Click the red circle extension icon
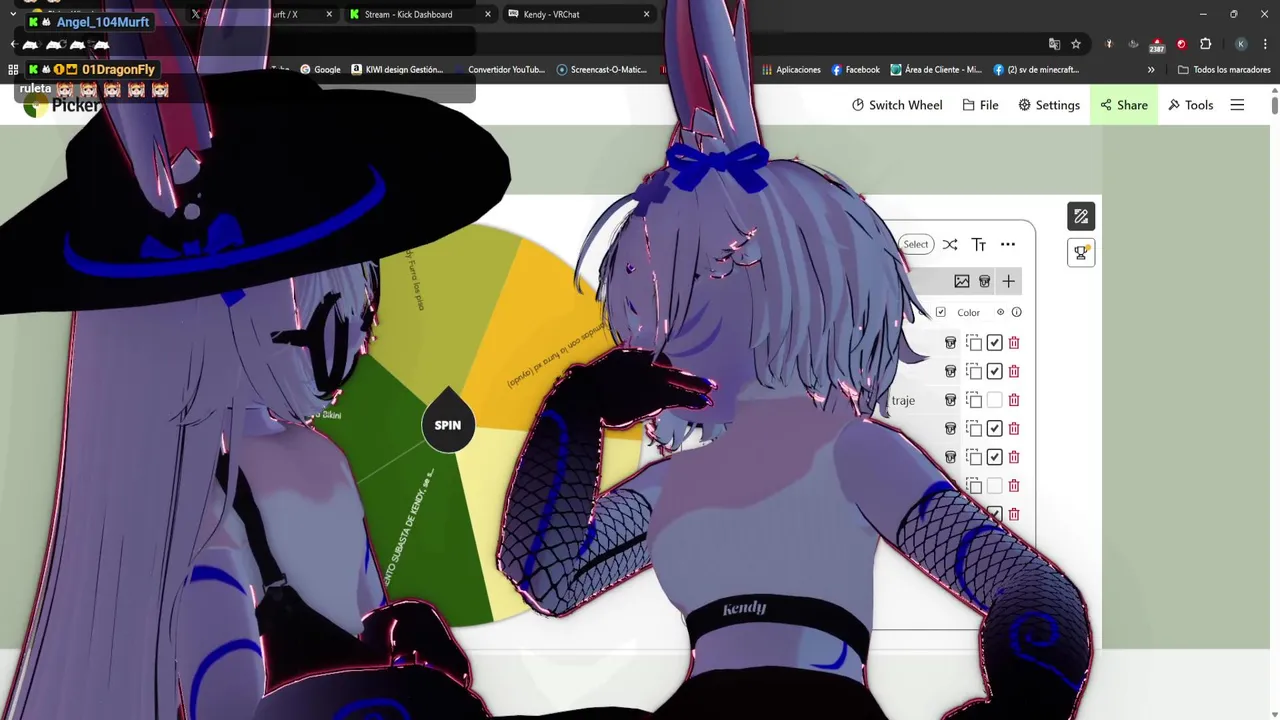The width and height of the screenshot is (1280, 720). (1181, 44)
